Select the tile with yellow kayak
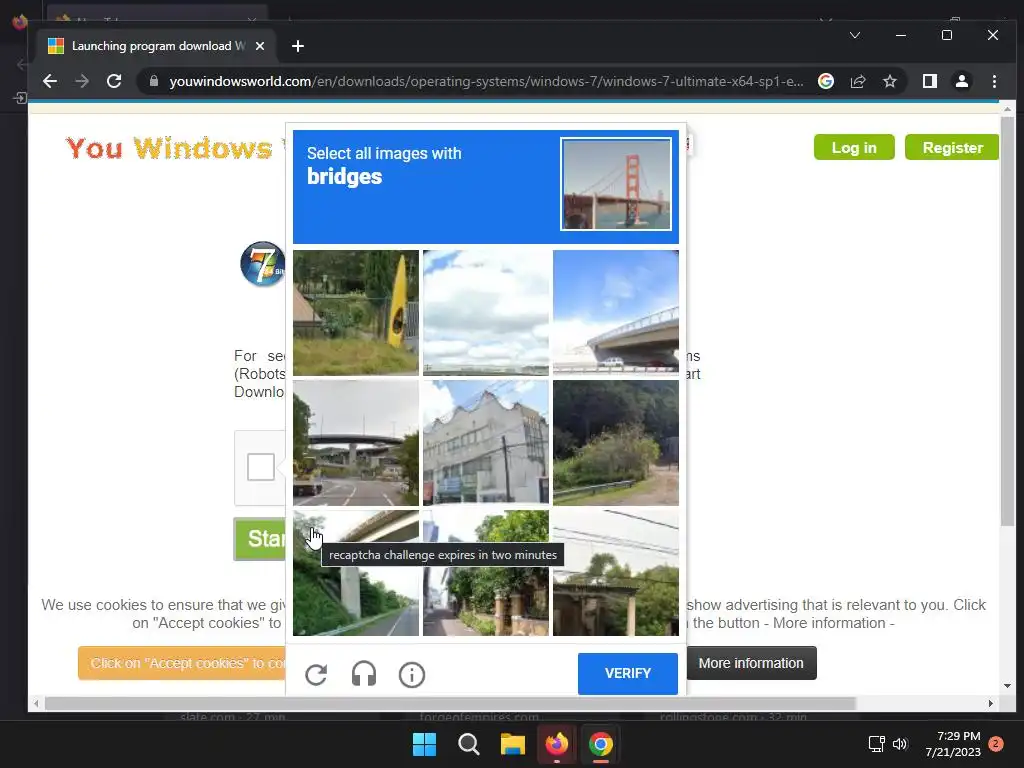This screenshot has height=768, width=1024. [355, 313]
